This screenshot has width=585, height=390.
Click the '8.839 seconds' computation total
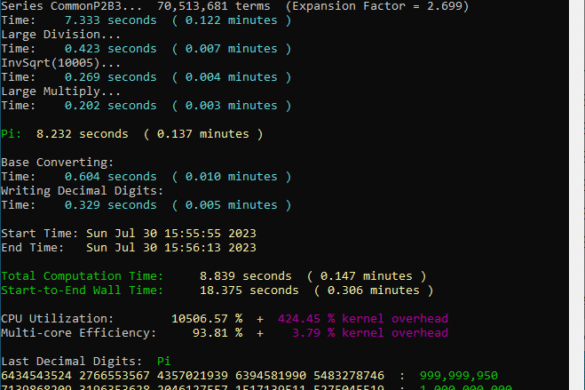(x=245, y=276)
